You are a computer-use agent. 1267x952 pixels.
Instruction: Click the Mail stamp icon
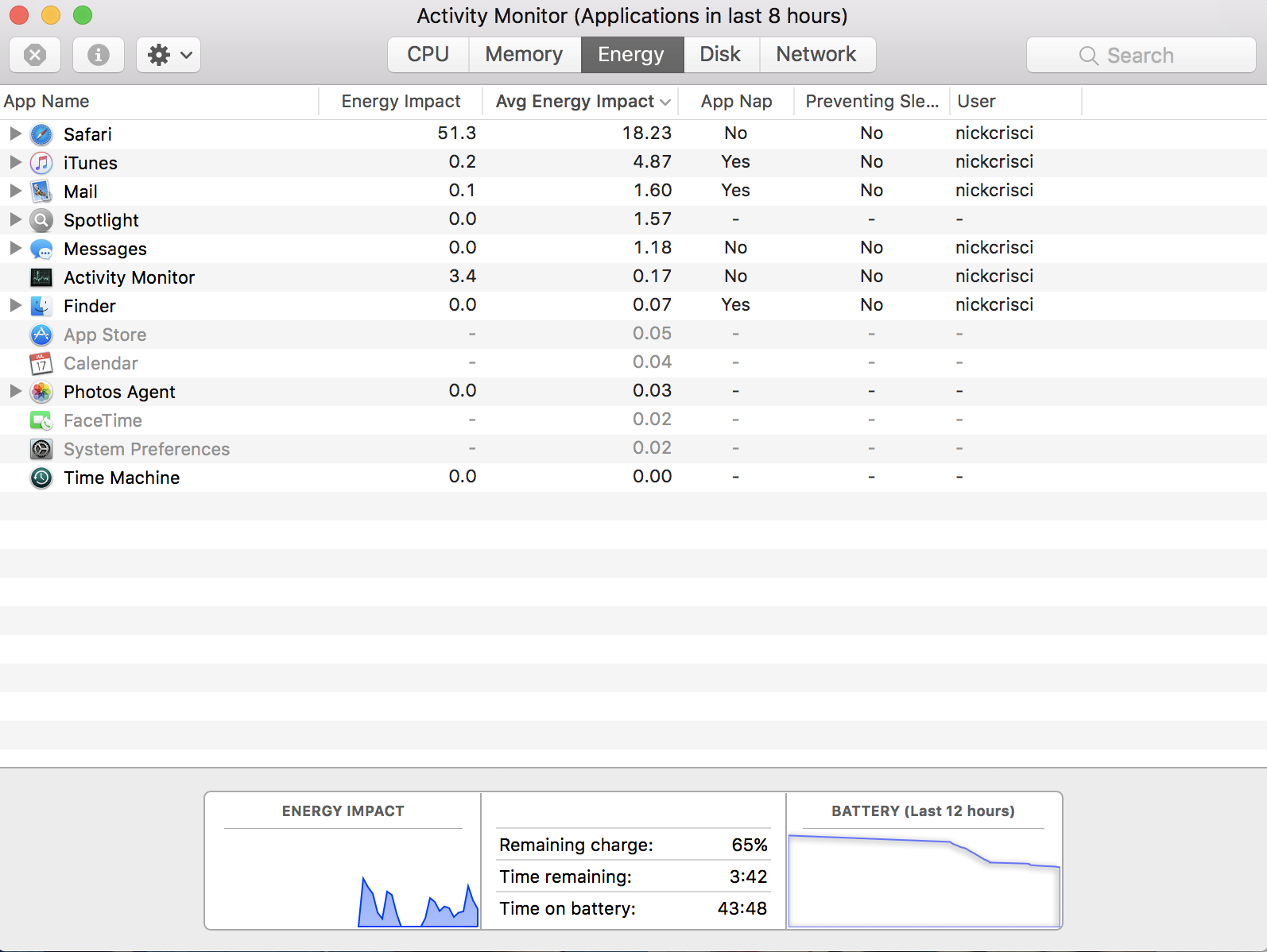[41, 192]
